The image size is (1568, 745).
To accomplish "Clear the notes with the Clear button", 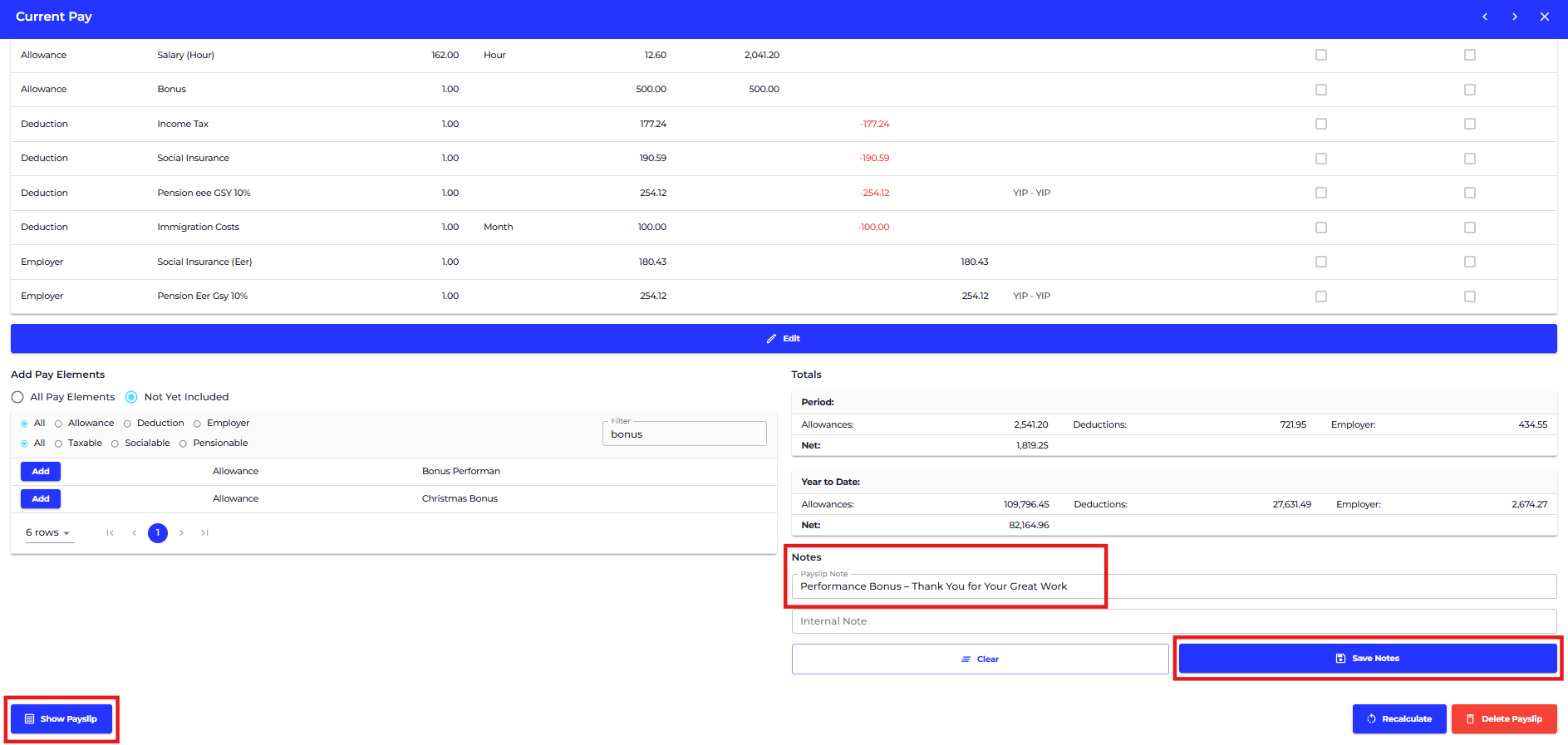I will (x=980, y=659).
